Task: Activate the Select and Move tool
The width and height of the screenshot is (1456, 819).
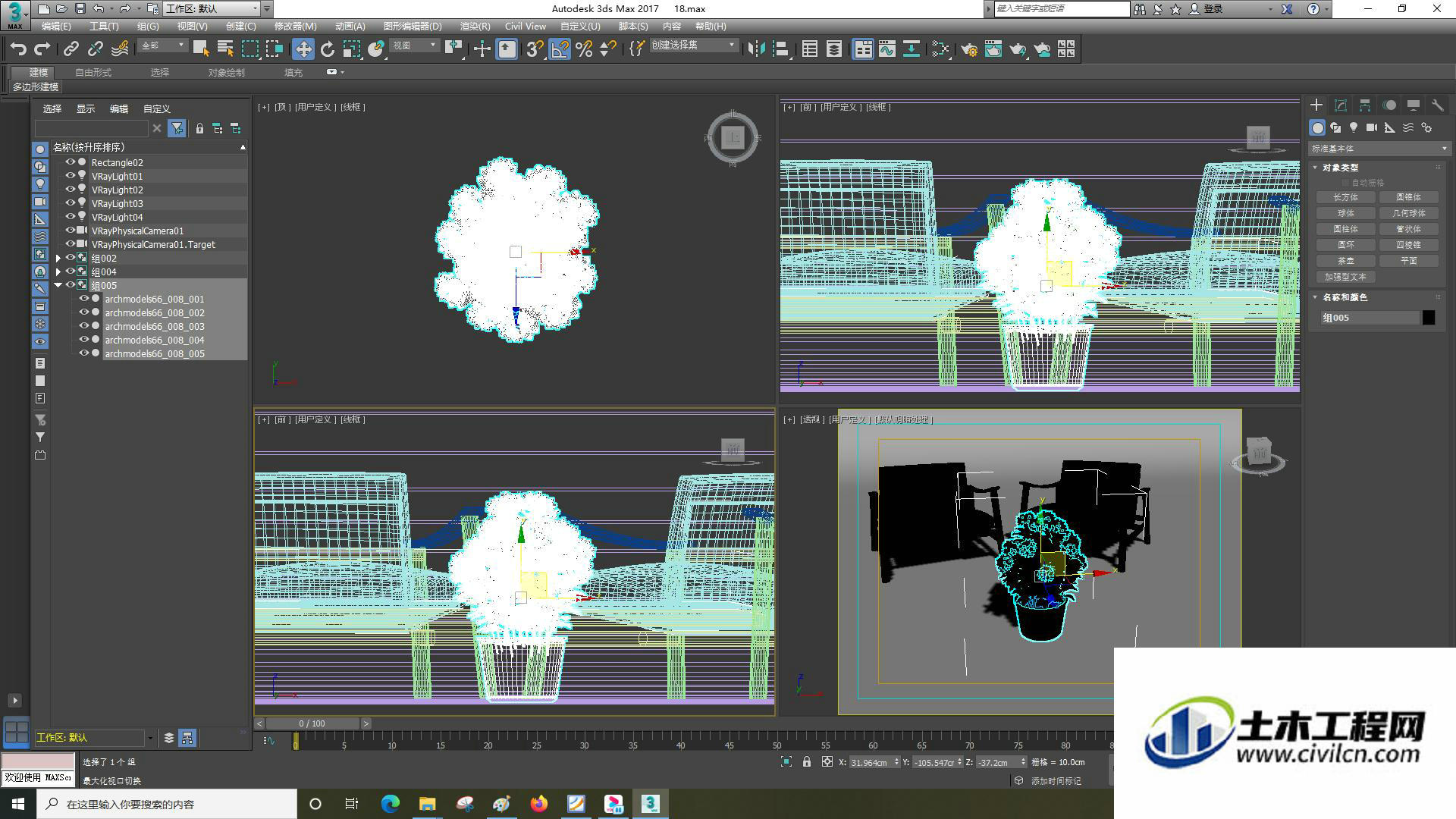Action: pos(303,49)
